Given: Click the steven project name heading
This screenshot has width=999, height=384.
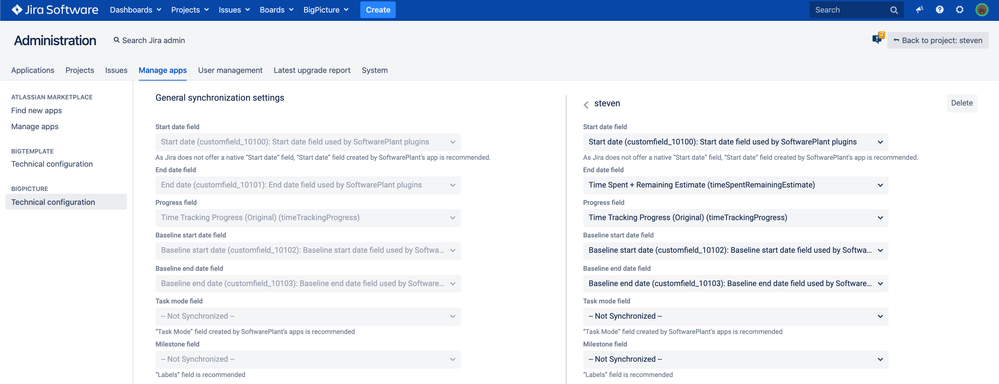Looking at the screenshot, I should (607, 103).
